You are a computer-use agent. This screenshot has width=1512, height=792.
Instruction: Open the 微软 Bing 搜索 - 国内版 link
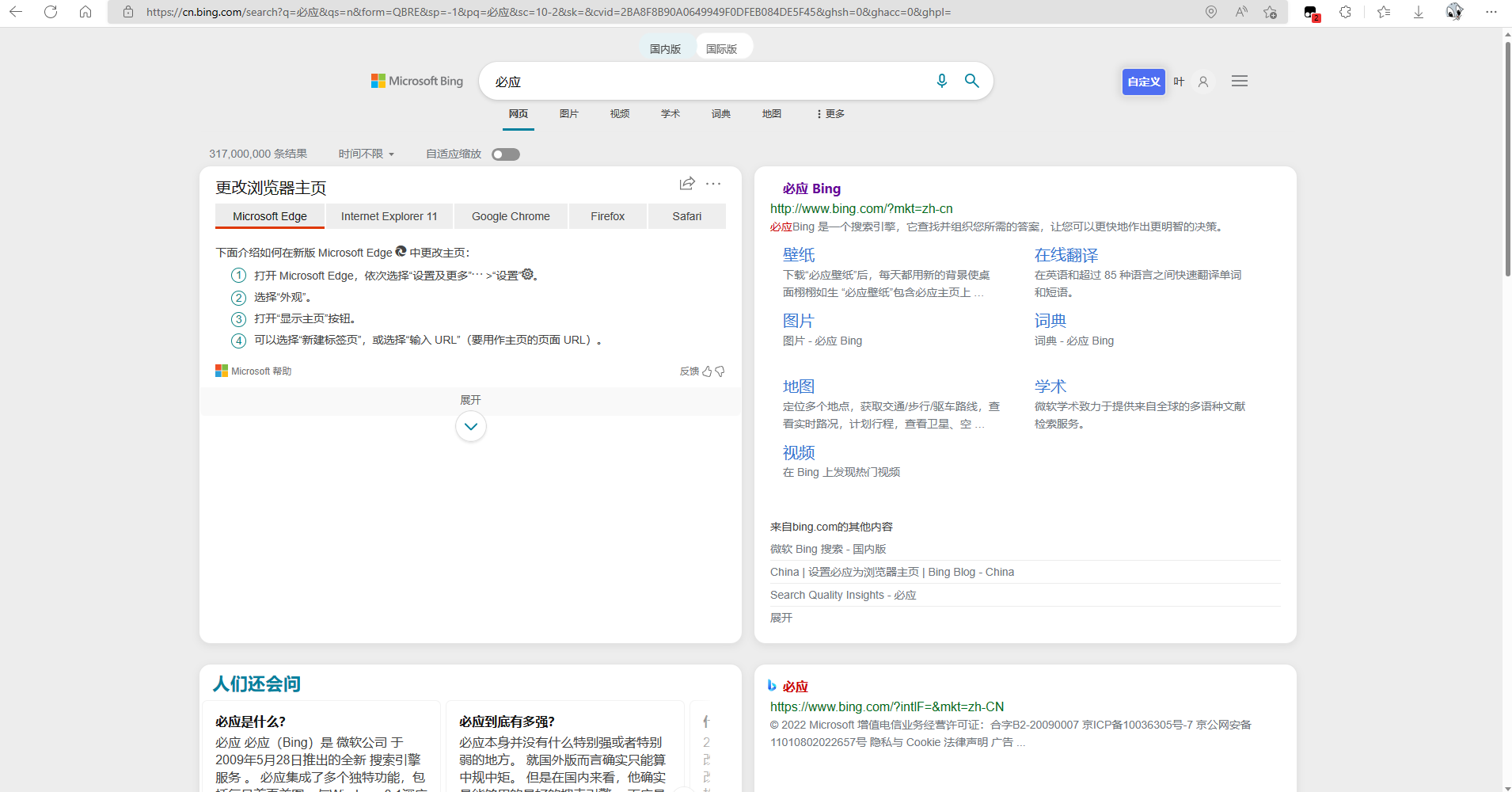point(828,549)
